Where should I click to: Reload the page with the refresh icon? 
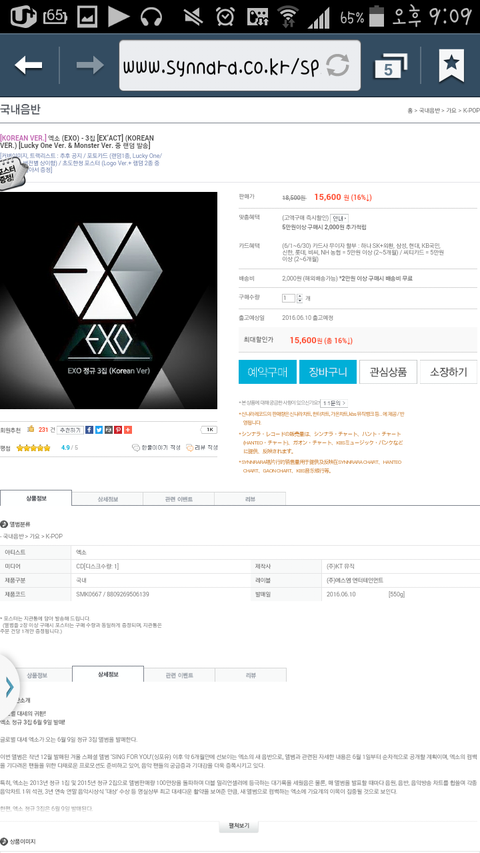point(337,65)
